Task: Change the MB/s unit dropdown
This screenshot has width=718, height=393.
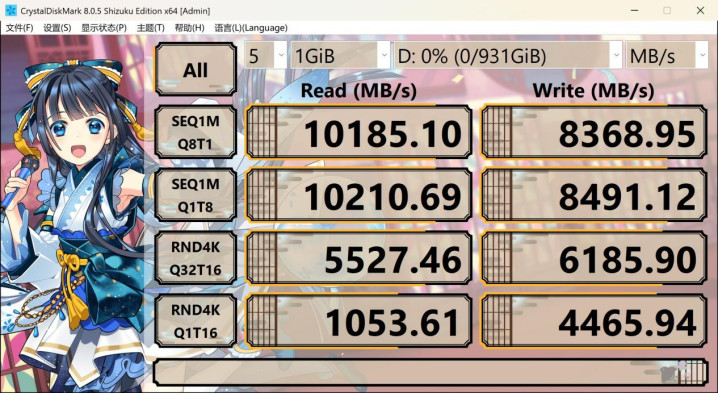Action: pyautogui.click(x=667, y=55)
